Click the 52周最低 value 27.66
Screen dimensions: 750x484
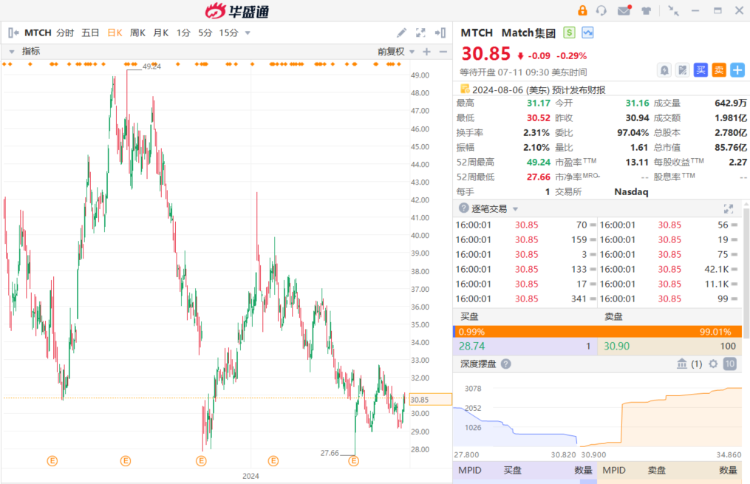[x=539, y=177]
